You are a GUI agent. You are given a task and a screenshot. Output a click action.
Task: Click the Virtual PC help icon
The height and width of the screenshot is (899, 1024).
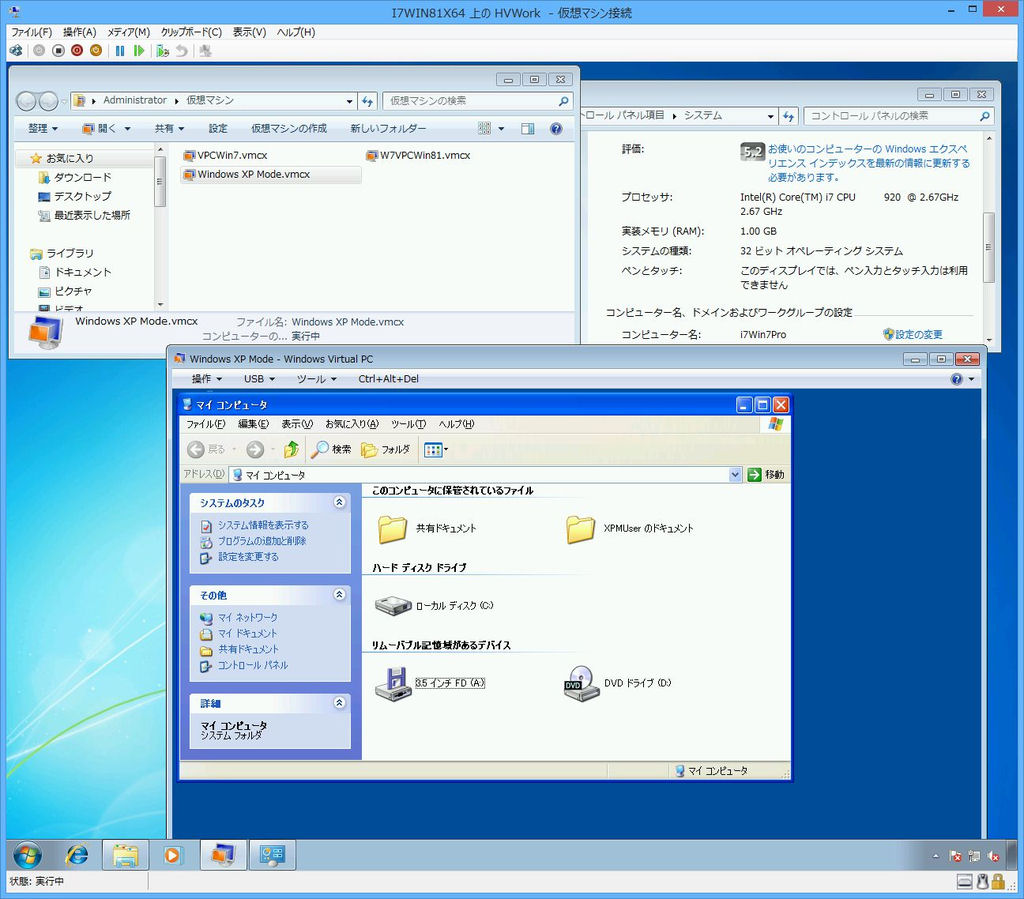957,379
